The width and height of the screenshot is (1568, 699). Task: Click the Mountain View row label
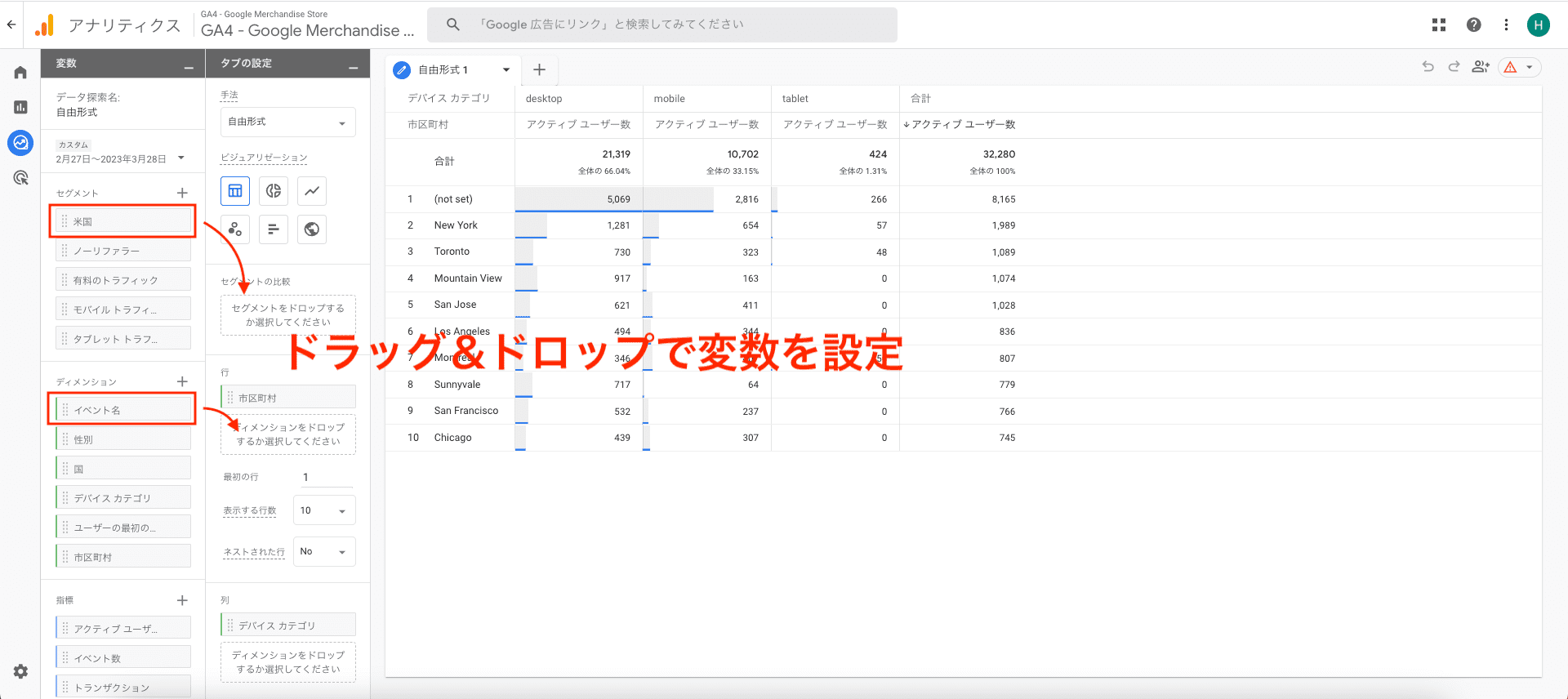[x=468, y=278]
